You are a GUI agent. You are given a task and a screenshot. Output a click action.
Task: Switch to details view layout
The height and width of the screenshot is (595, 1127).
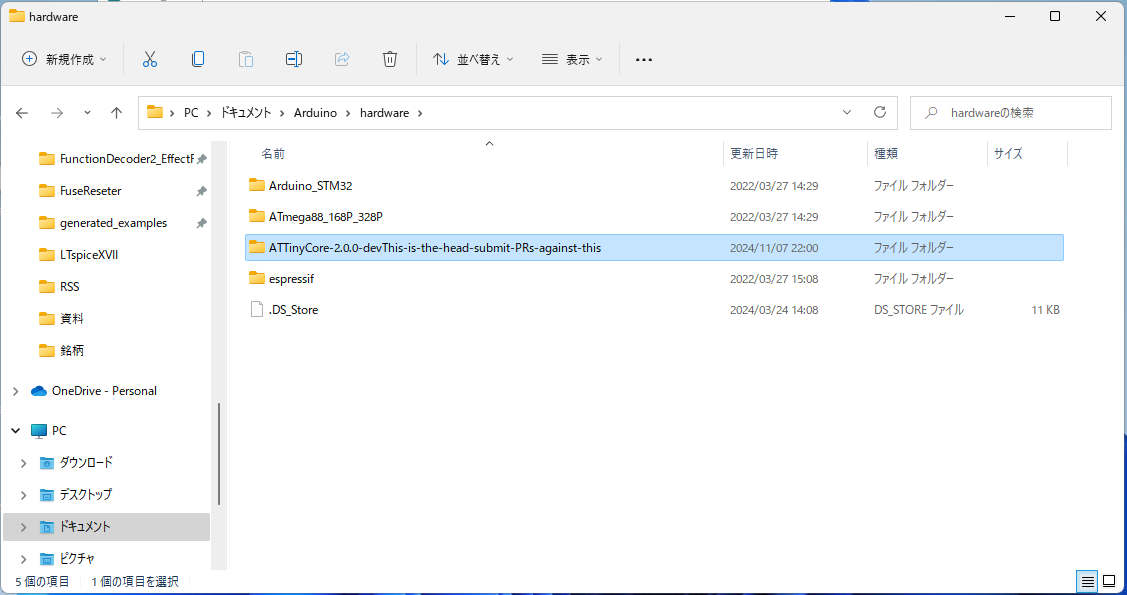point(1087,581)
